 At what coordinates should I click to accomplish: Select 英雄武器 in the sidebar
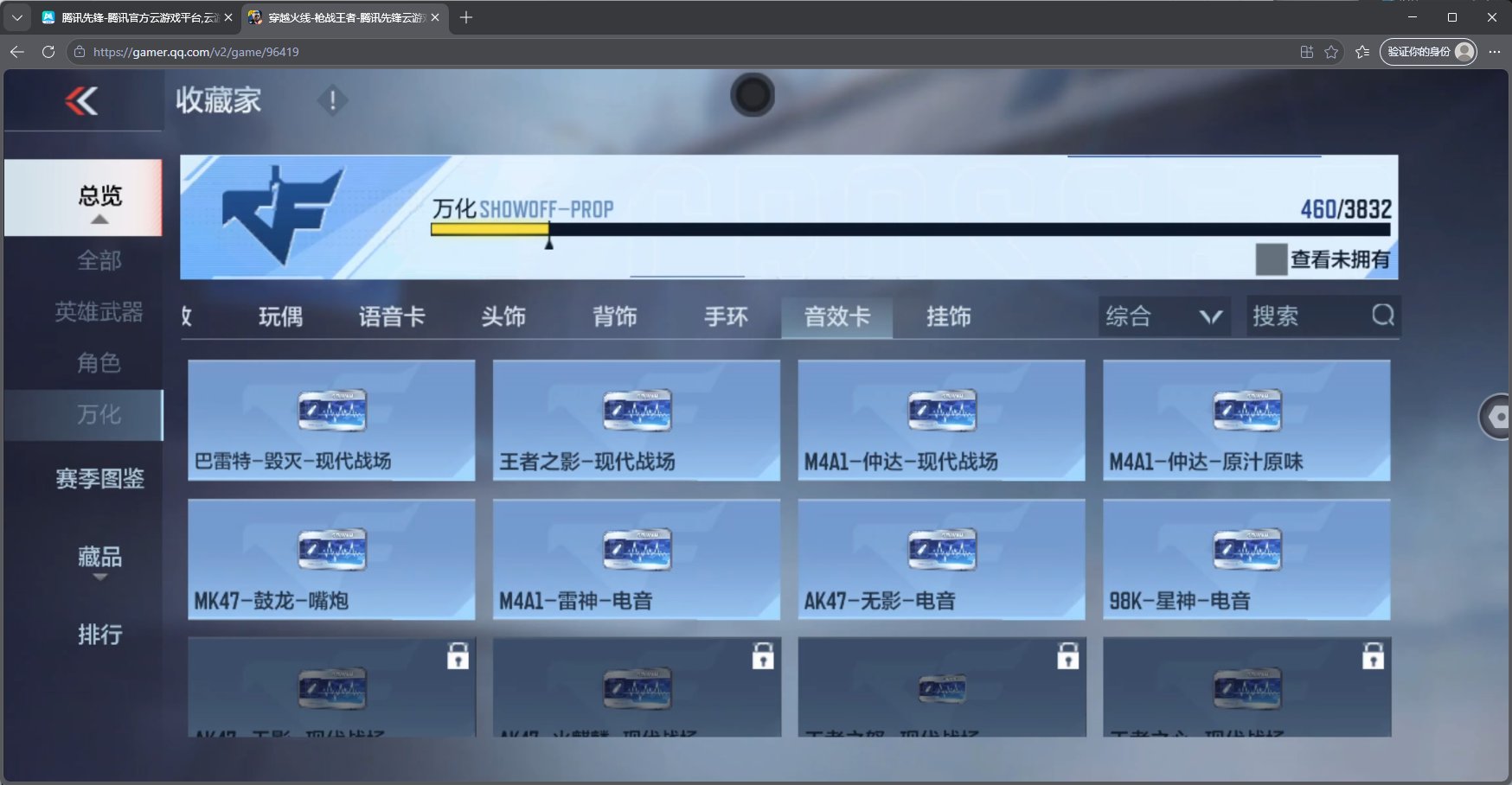[99, 312]
